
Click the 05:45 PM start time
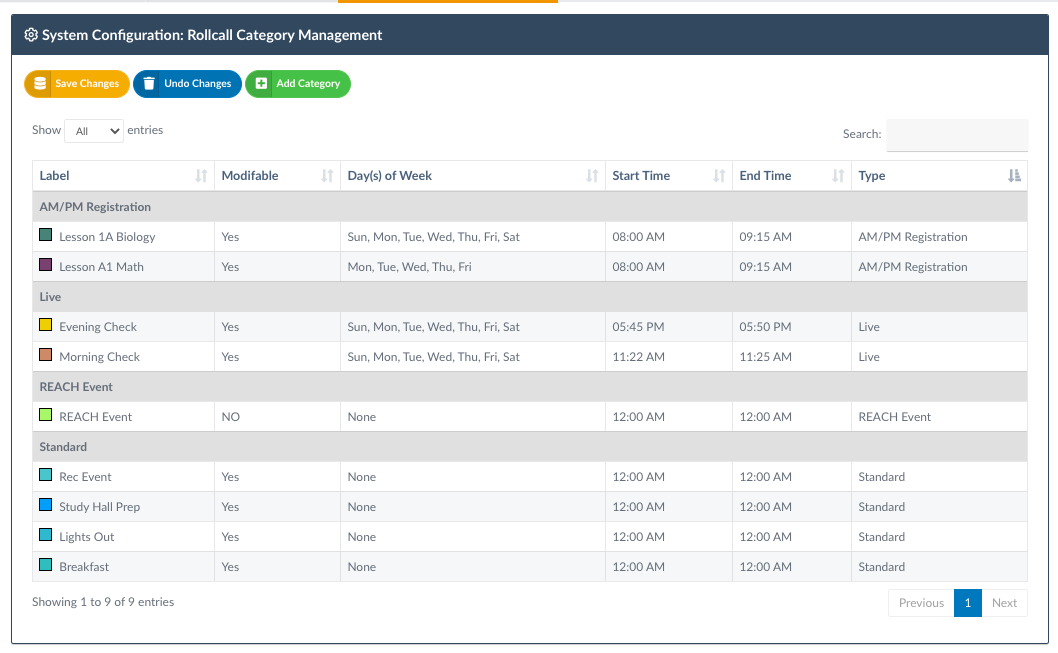tap(638, 327)
